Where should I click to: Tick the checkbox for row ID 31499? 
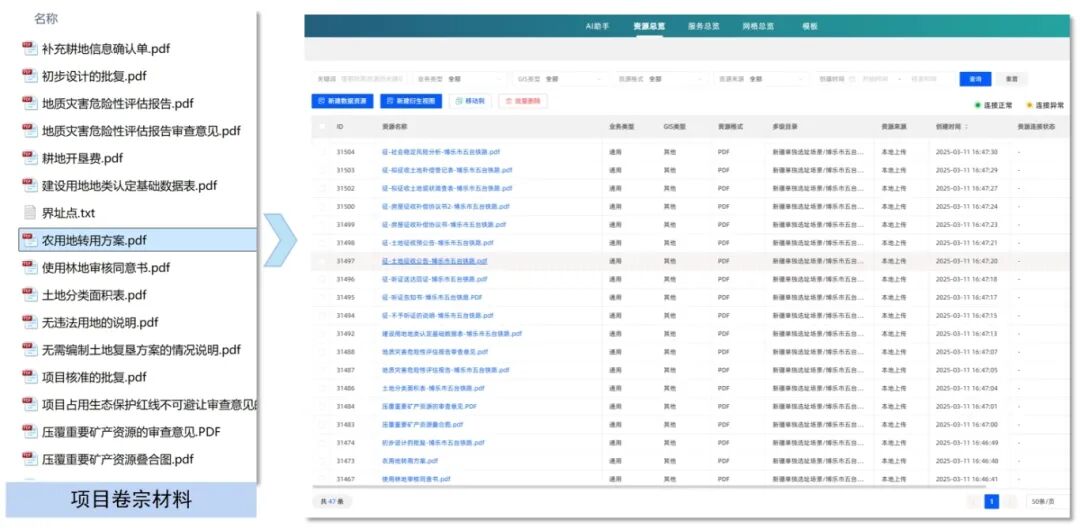(x=322, y=225)
